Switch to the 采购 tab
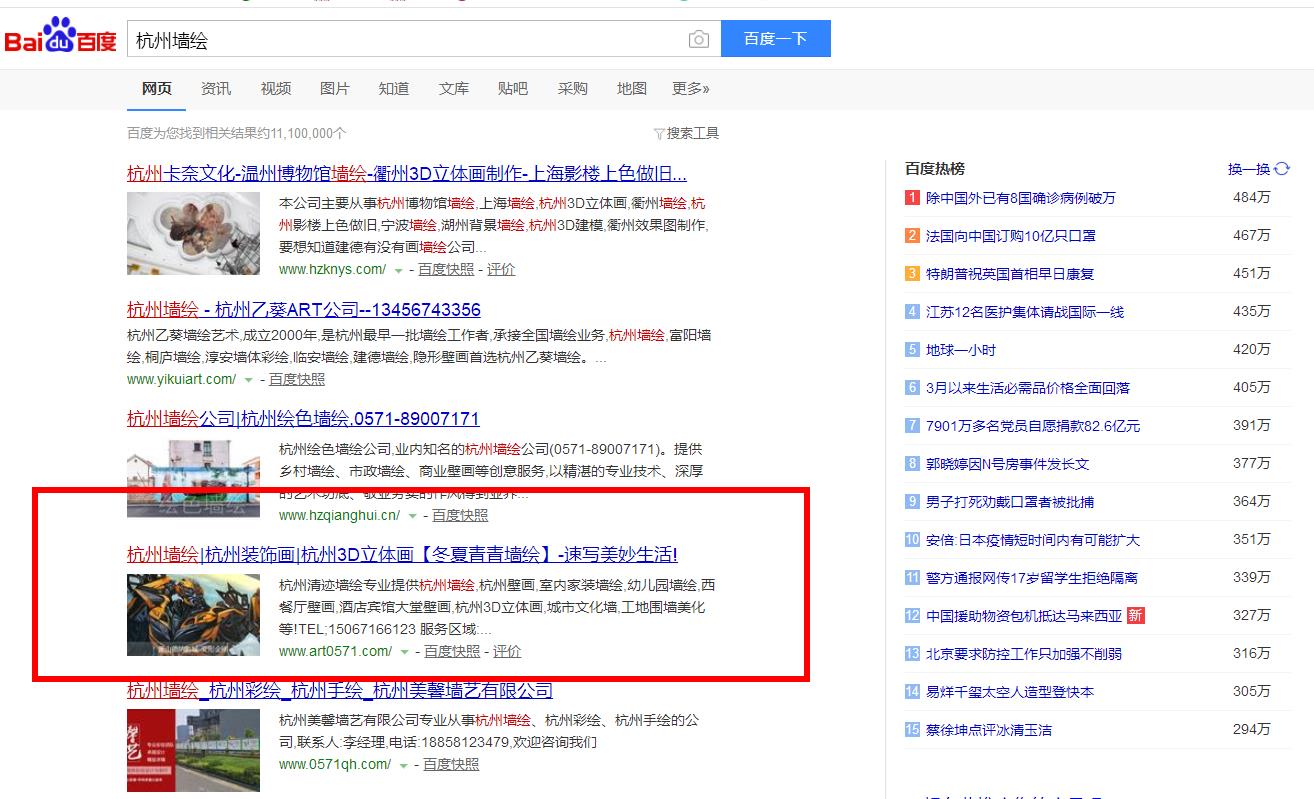Screen dimensions: 1314x799 point(573,89)
